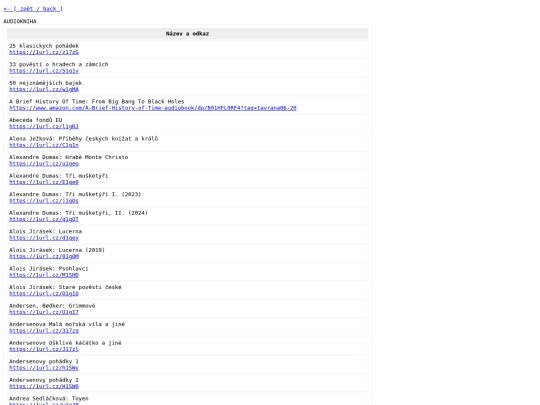The width and height of the screenshot is (540, 405).
Task: Click title 'Andersen, Bedker: Grimmové'
Action: pos(52,306)
